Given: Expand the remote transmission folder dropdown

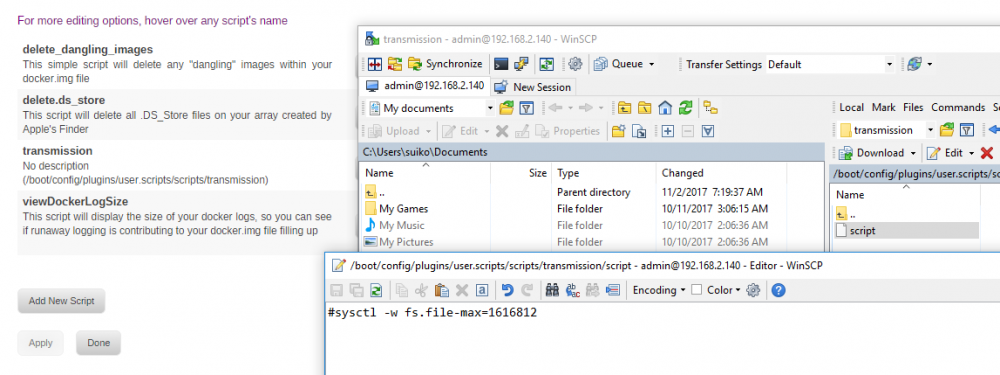Looking at the screenshot, I should click(x=930, y=130).
